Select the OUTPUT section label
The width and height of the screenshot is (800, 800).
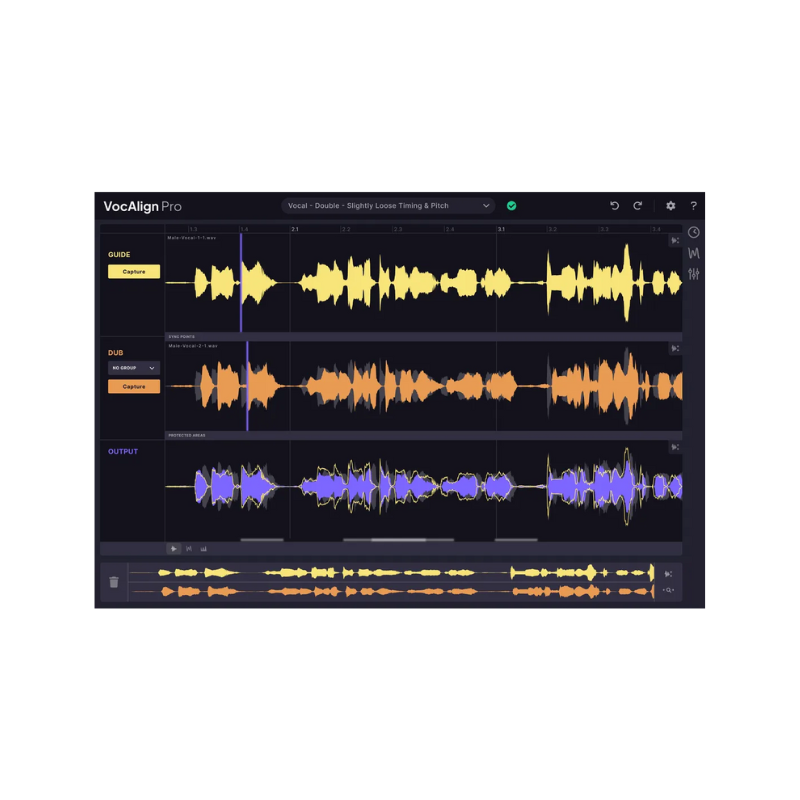[122, 452]
